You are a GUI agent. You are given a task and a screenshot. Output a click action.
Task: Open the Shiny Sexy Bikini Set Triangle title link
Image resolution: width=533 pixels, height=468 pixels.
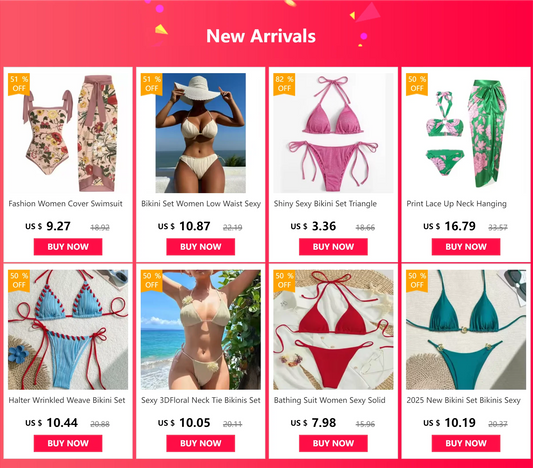pos(325,204)
